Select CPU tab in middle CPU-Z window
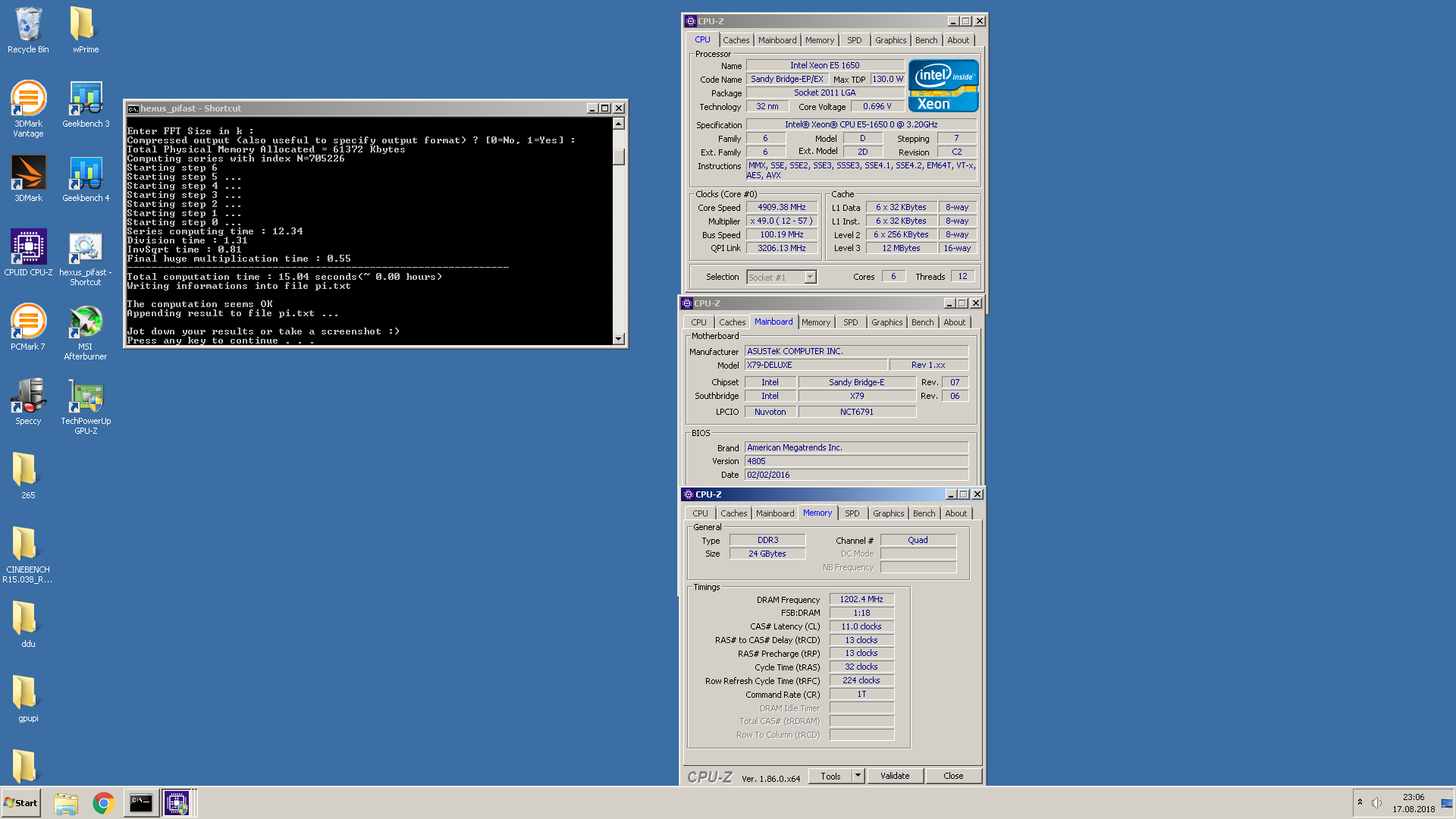The width and height of the screenshot is (1456, 819). (698, 322)
